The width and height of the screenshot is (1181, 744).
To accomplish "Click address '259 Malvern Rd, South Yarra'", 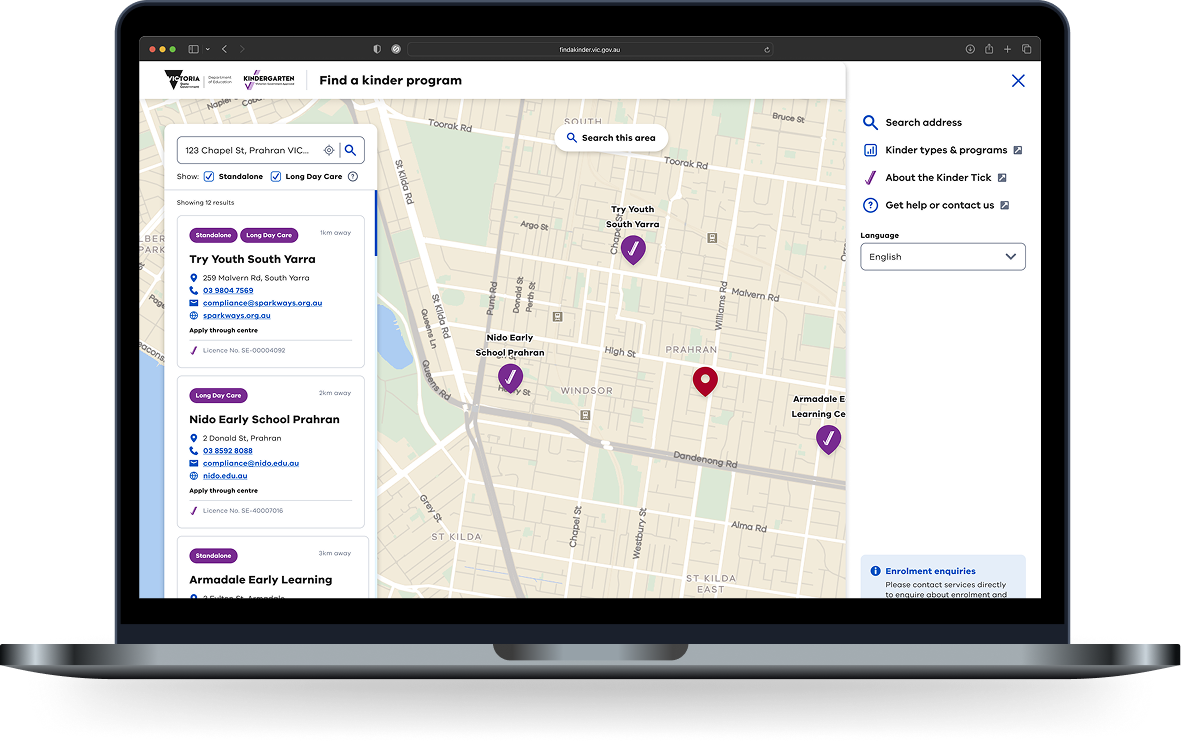I will pyautogui.click(x=256, y=278).
